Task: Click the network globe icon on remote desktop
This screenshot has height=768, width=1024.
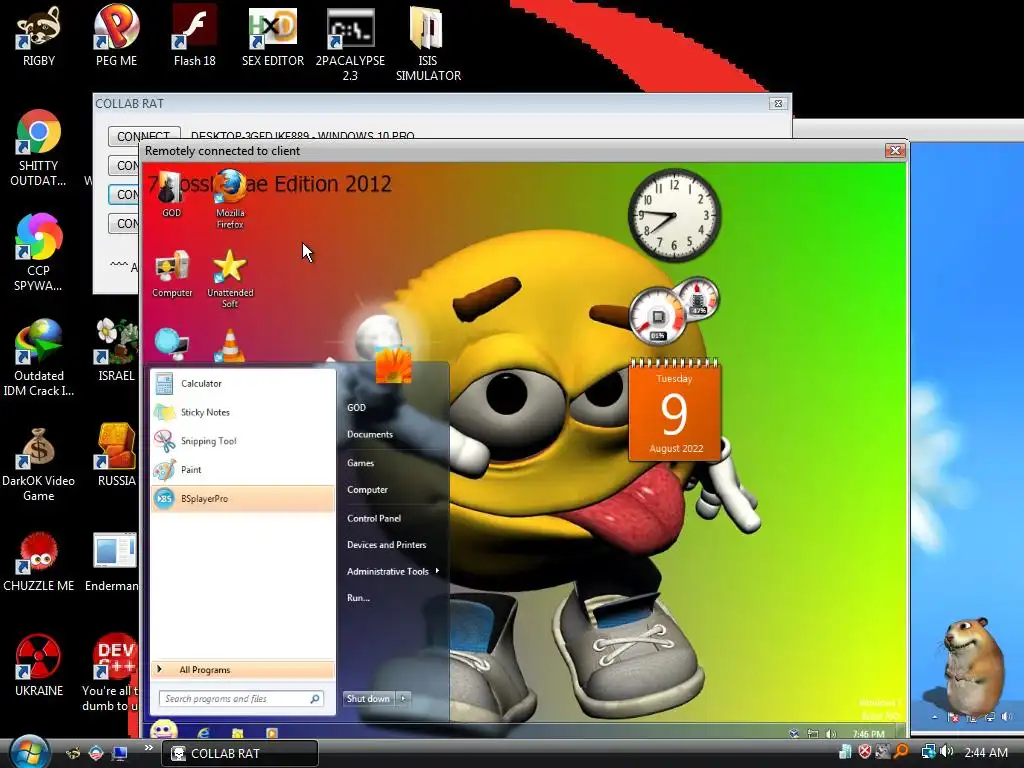Action: [x=172, y=344]
